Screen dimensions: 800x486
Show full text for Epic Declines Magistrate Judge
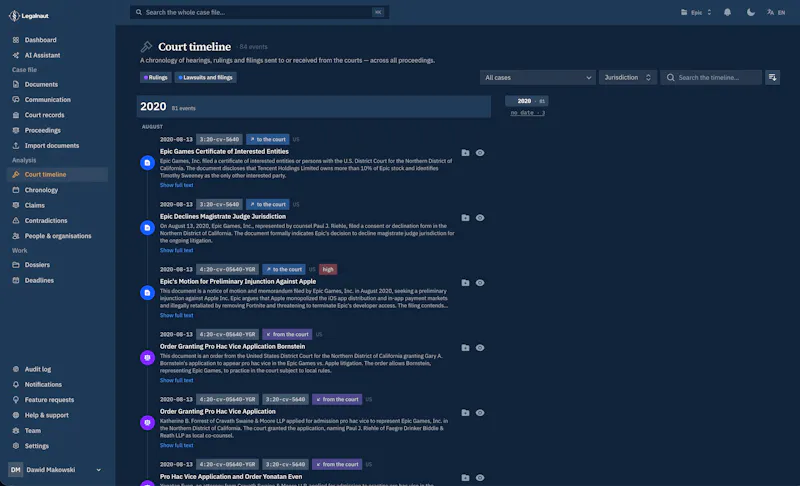177,250
